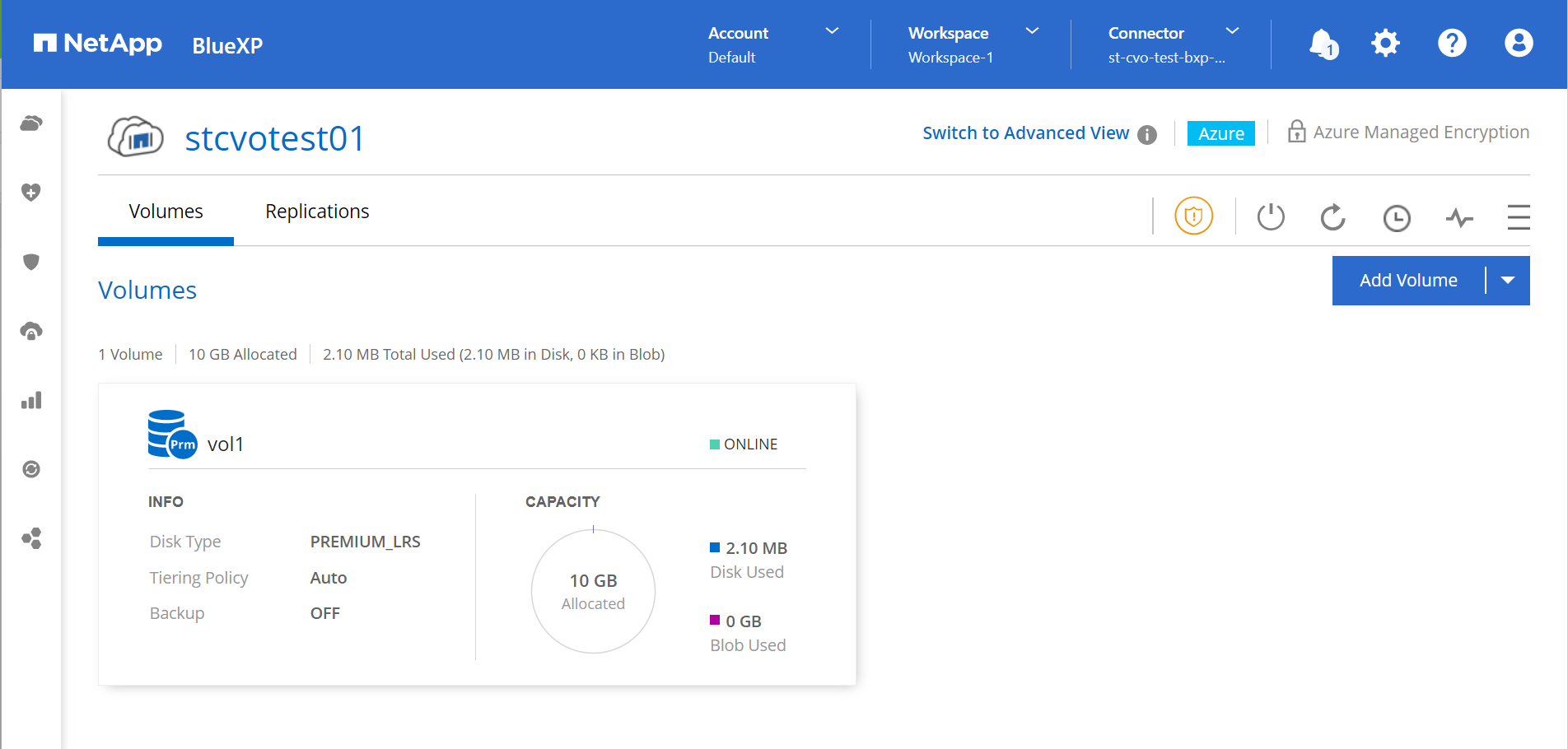Open the notifications bell icon
1568x749 pixels.
click(x=1321, y=43)
